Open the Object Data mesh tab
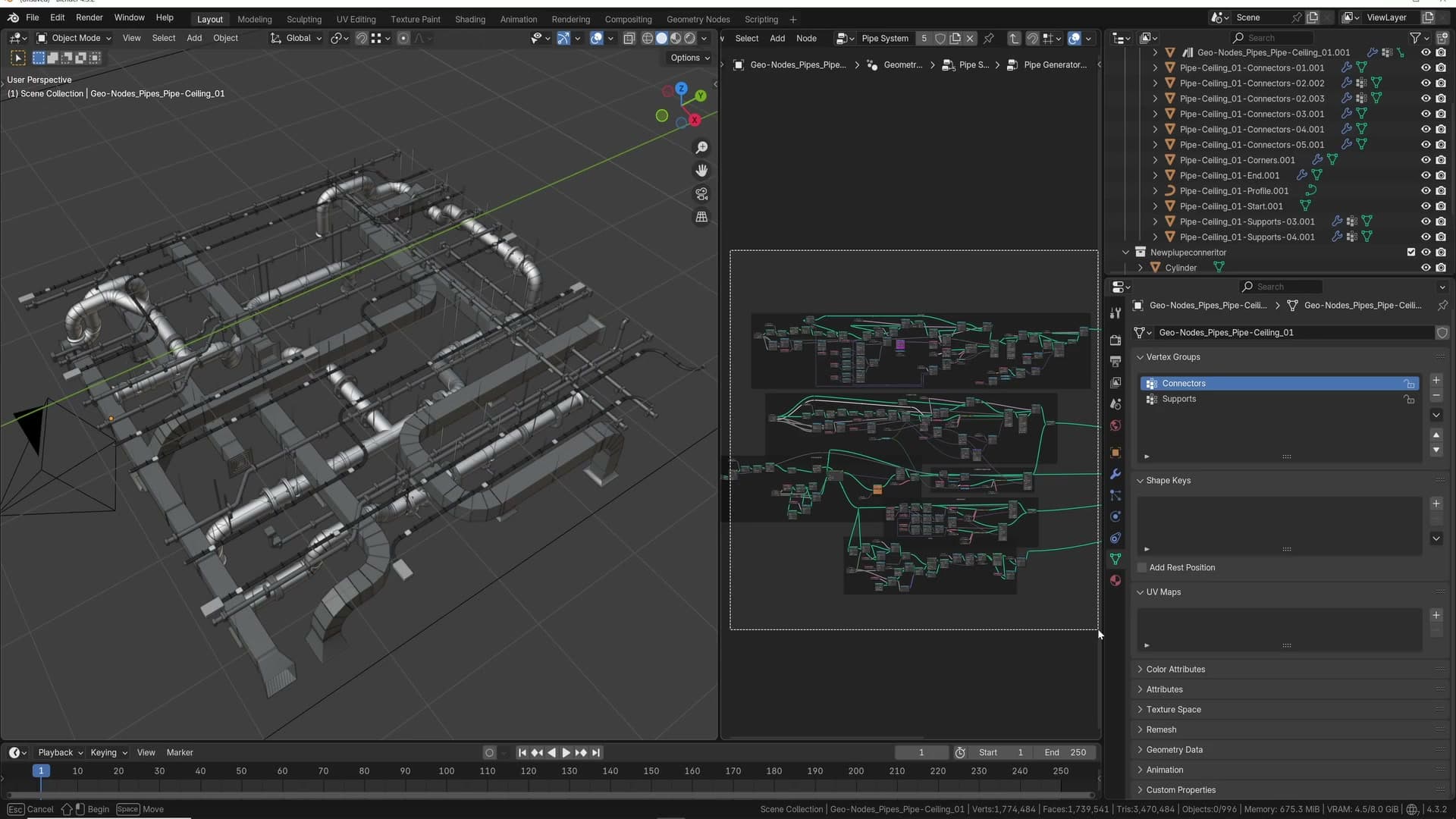Image resolution: width=1456 pixels, height=819 pixels. coord(1115,559)
